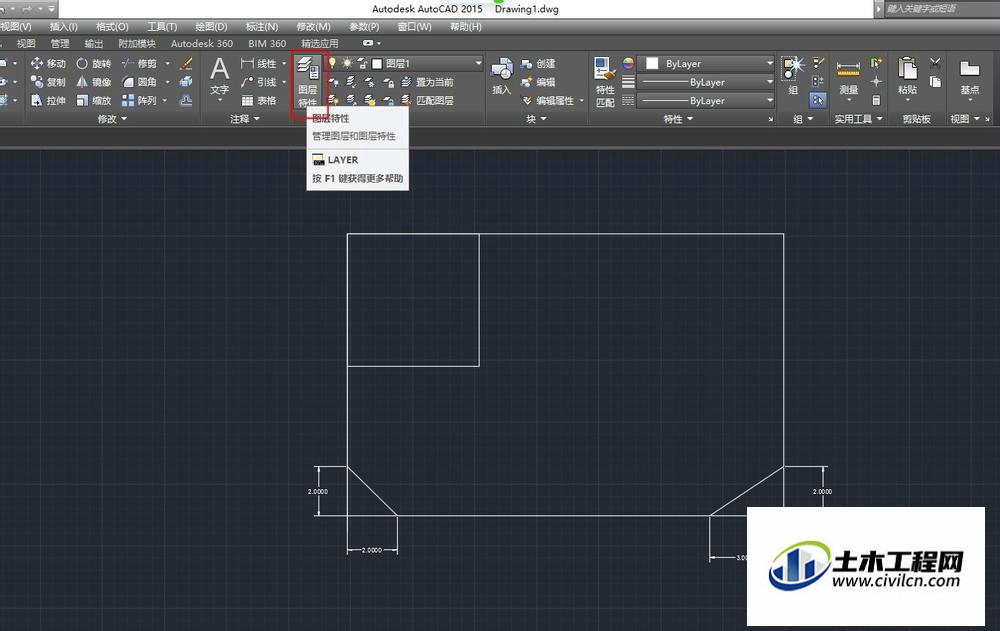This screenshot has width=1000, height=631.
Task: Select the Fillet (圆角) tool
Action: point(139,82)
